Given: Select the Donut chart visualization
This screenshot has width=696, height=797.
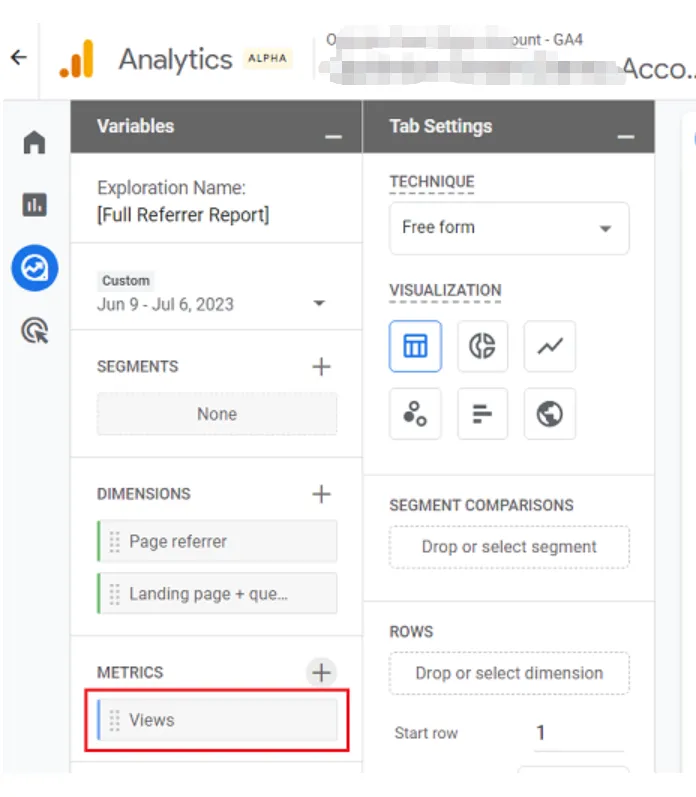Looking at the screenshot, I should tap(483, 346).
